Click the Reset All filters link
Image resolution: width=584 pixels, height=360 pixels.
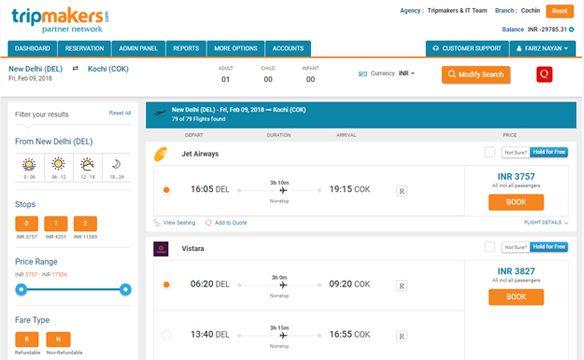click(120, 113)
